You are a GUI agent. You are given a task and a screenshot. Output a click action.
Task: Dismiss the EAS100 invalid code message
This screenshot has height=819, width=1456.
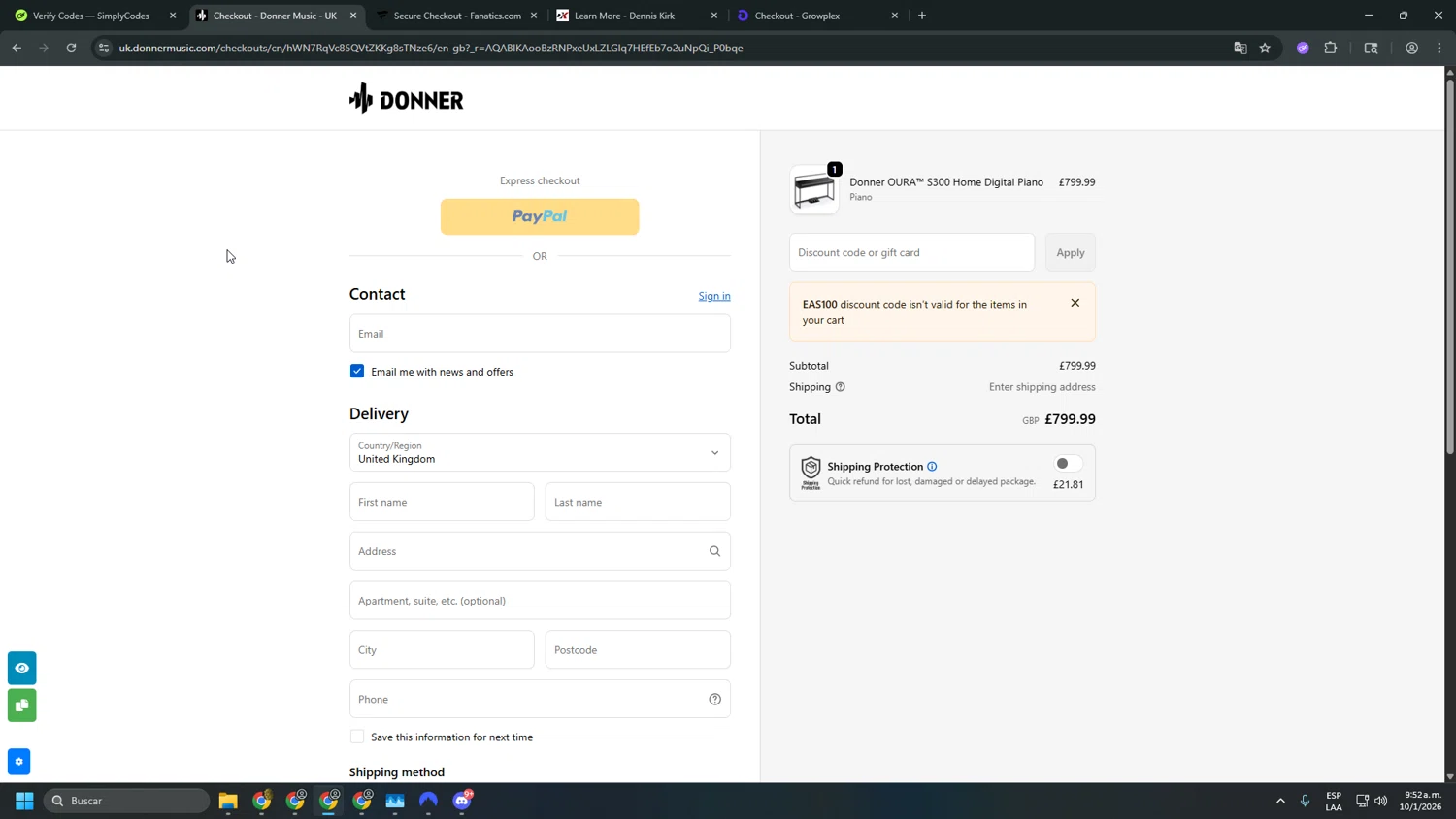point(1075,303)
